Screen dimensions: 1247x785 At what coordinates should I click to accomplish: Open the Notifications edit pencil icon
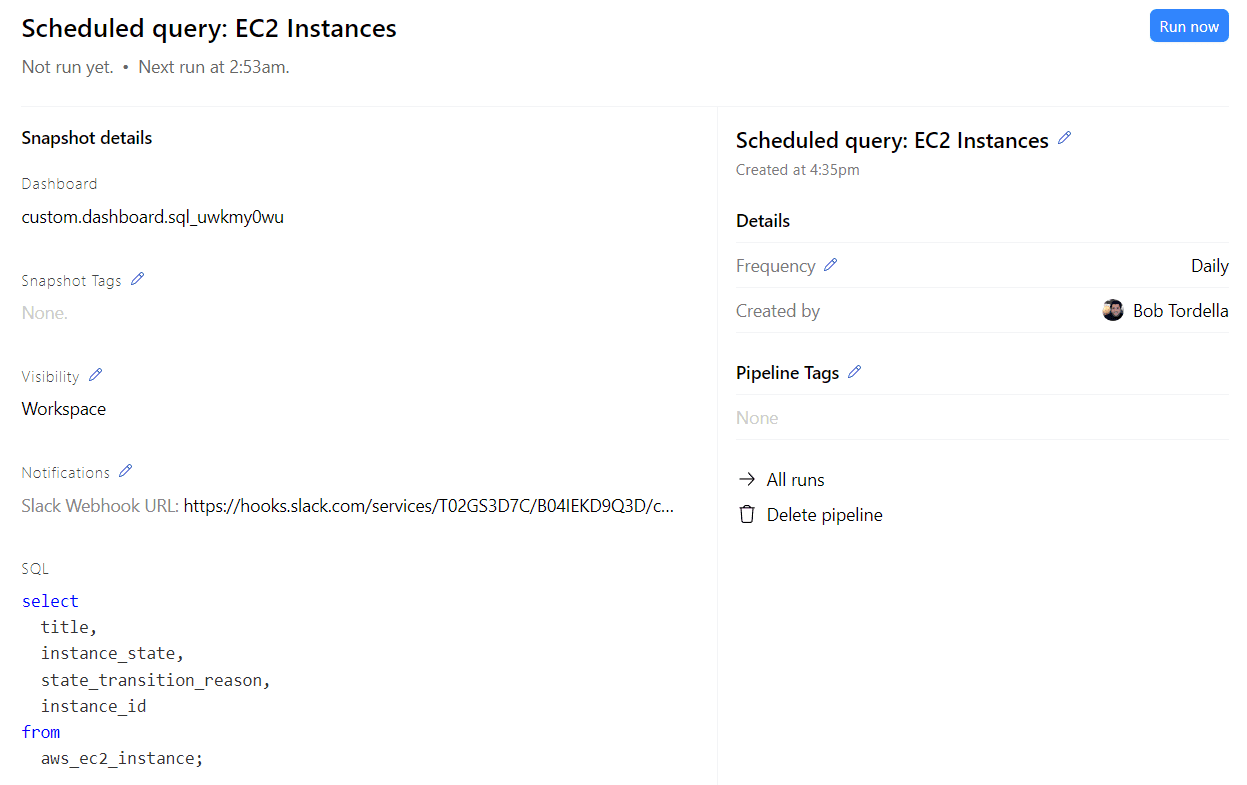coord(125,471)
